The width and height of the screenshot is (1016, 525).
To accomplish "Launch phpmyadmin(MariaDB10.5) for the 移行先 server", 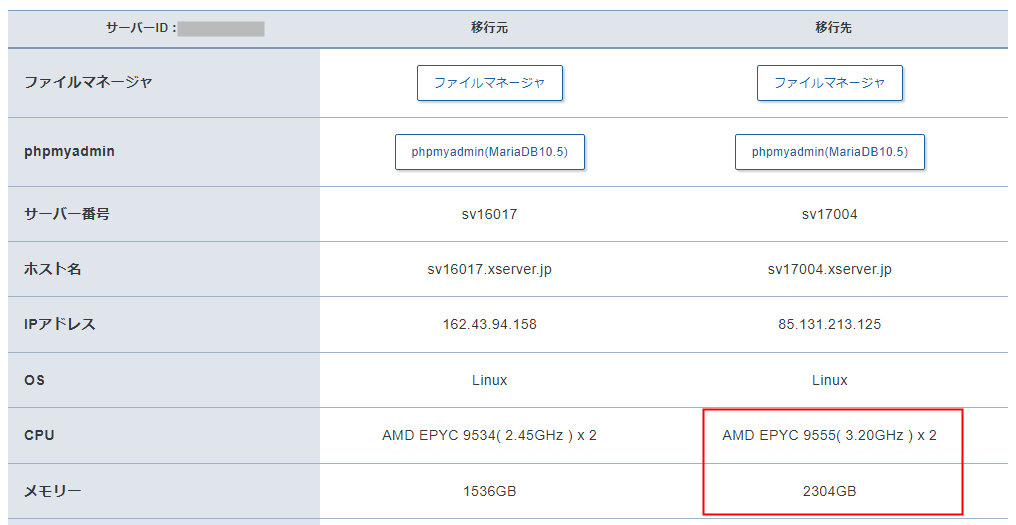I will click(829, 152).
